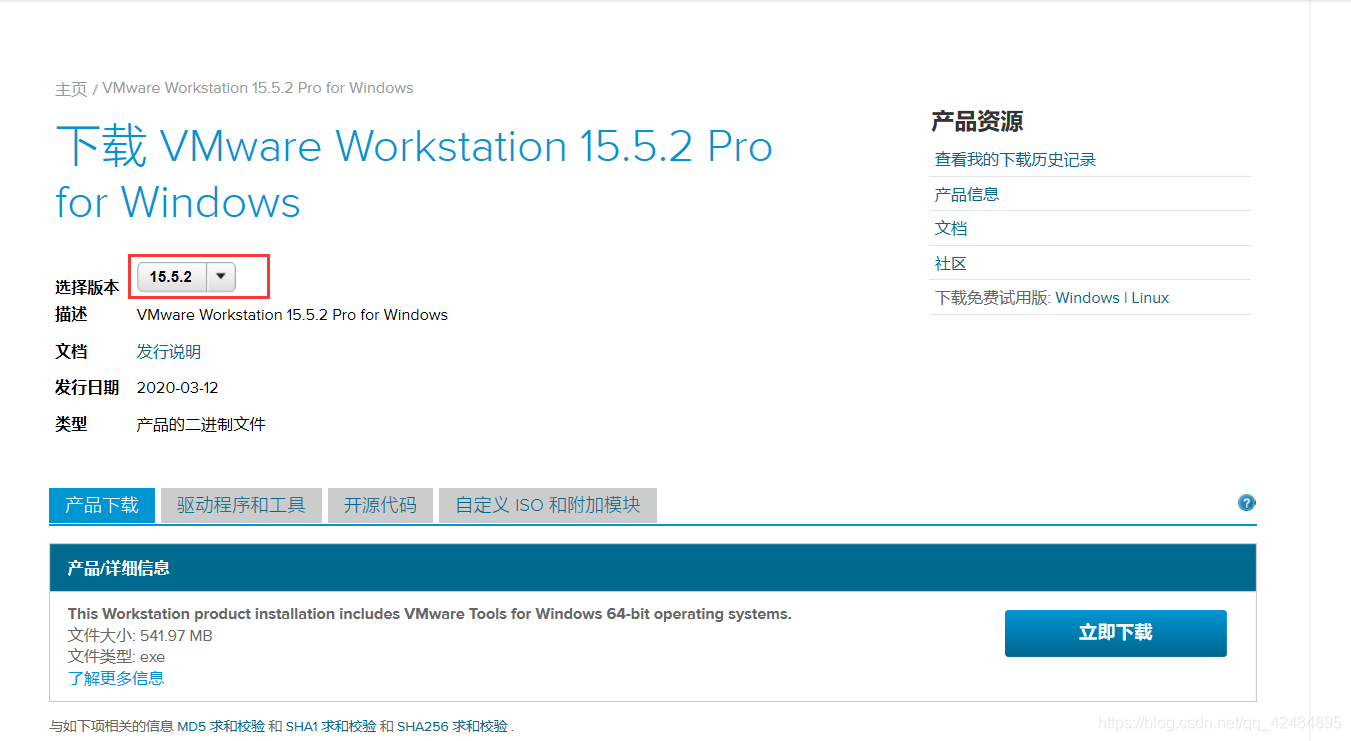Viewport: 1351px width, 741px height.
Task: Switch to the 产品下载 tab
Action: 102,505
